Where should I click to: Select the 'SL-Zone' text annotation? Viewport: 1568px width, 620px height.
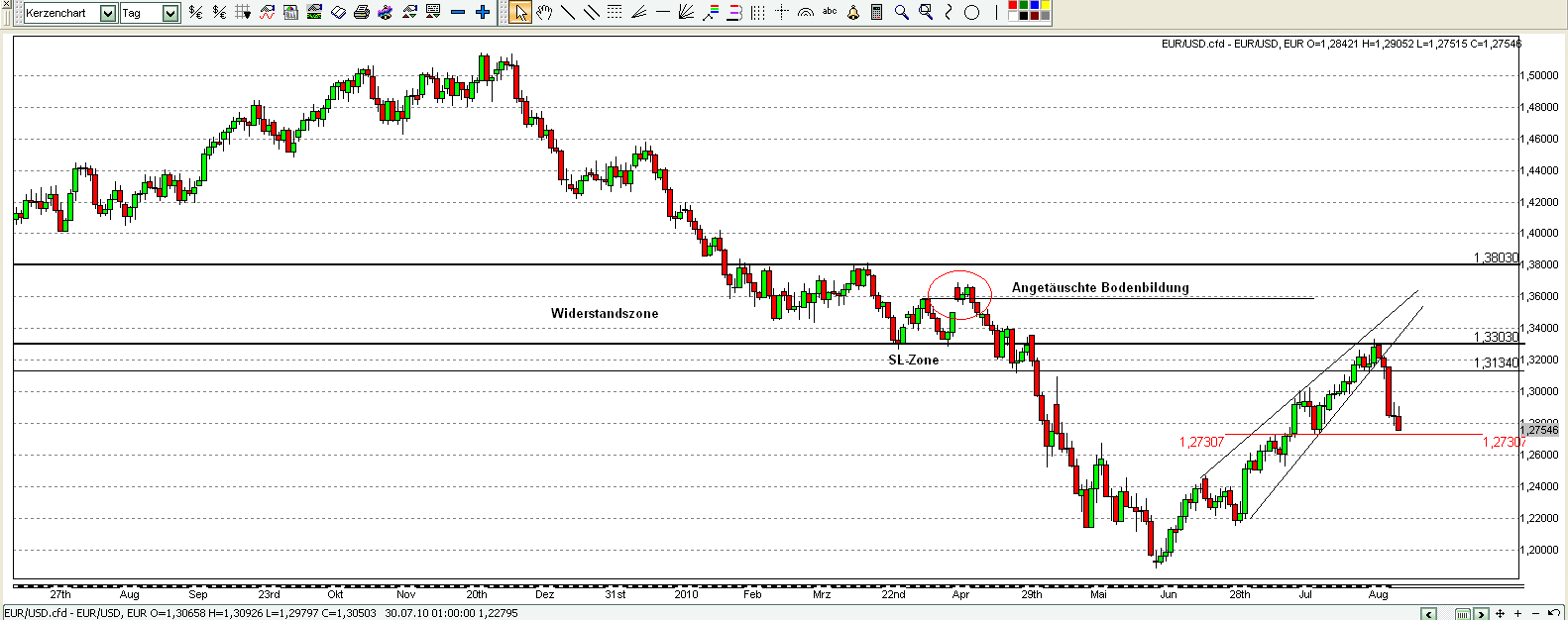point(913,361)
